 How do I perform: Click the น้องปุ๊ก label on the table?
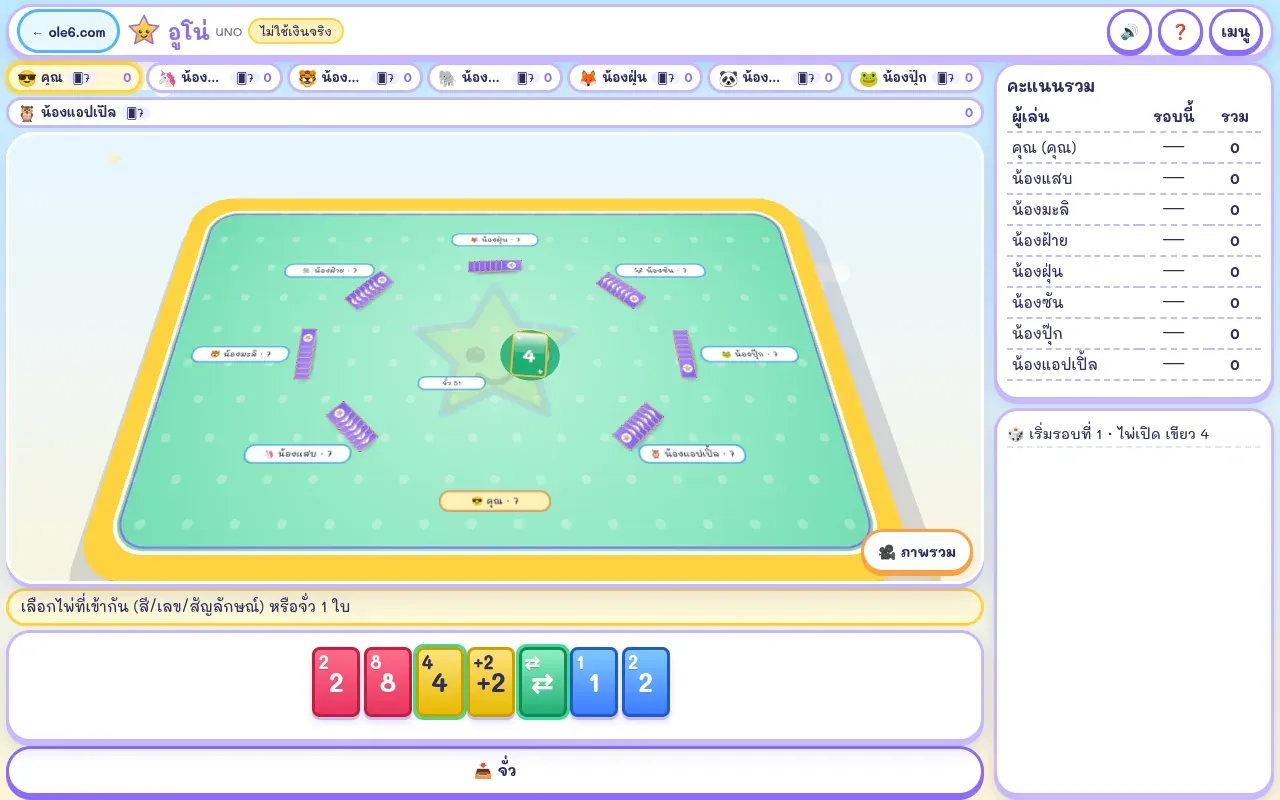coord(749,354)
